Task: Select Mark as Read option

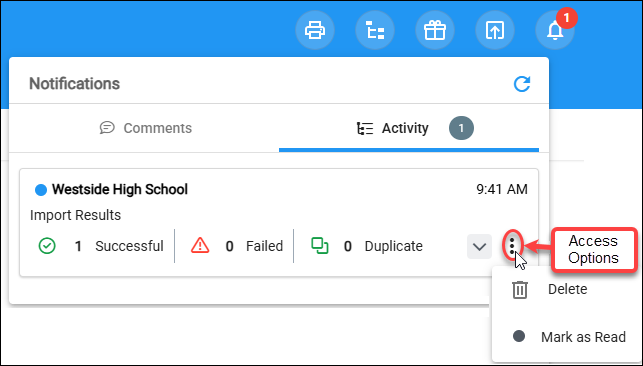Action: tap(569, 337)
